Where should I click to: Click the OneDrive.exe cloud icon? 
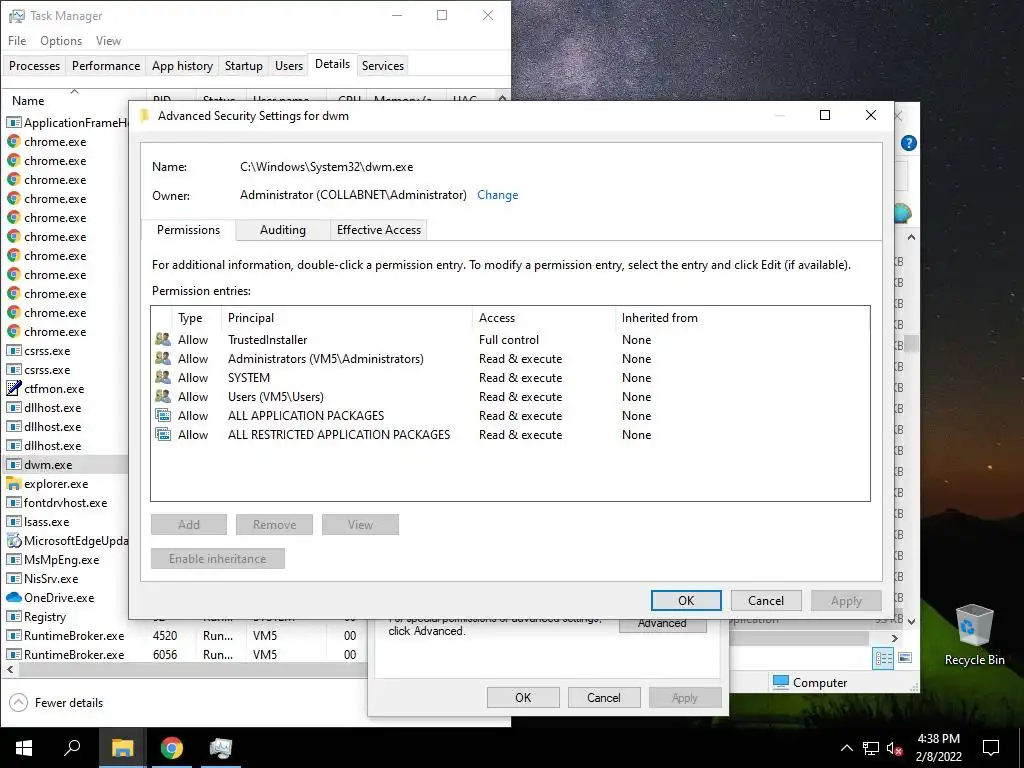click(14, 598)
